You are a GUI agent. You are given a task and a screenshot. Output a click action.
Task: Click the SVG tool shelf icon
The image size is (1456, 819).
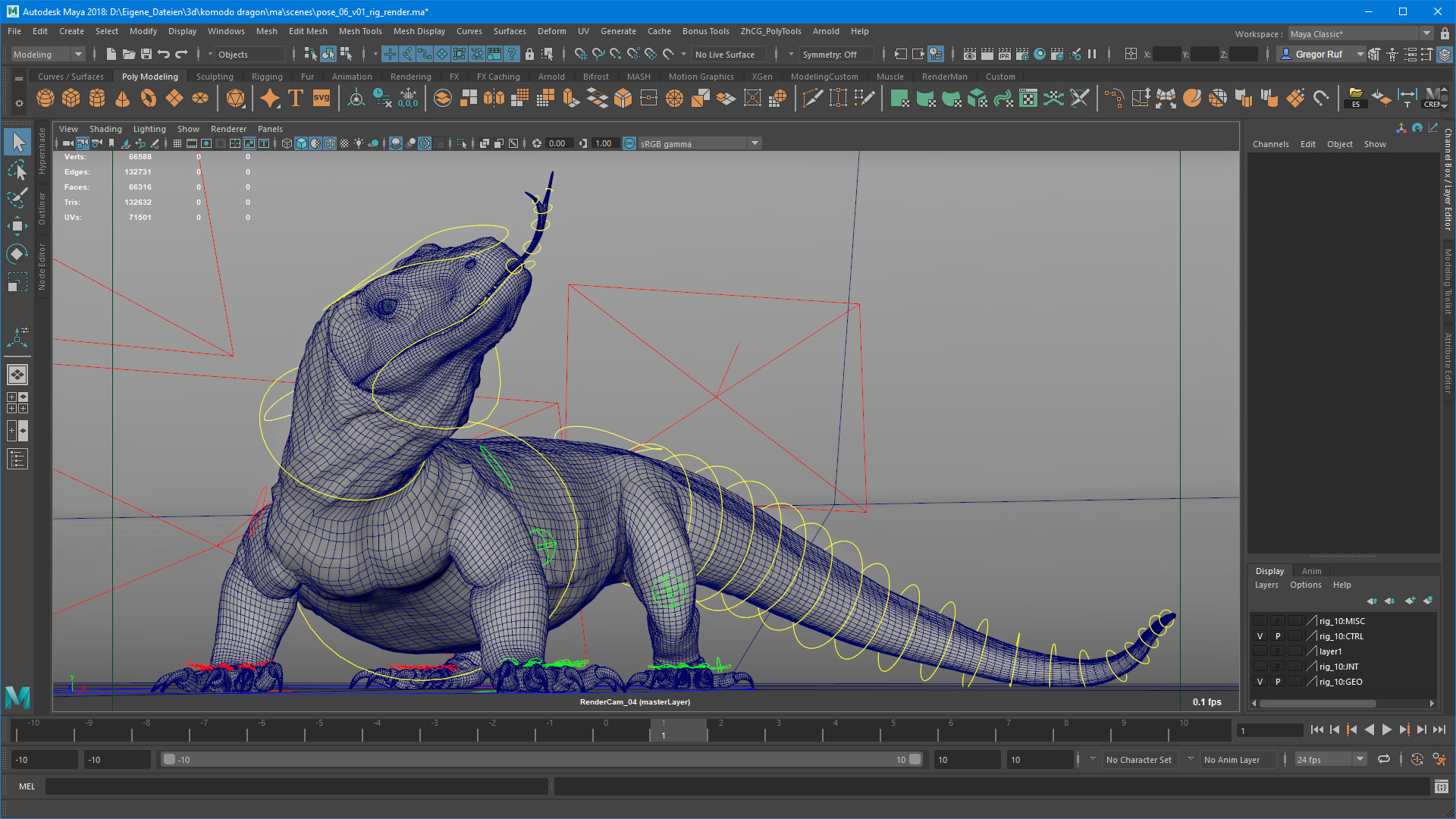322,99
